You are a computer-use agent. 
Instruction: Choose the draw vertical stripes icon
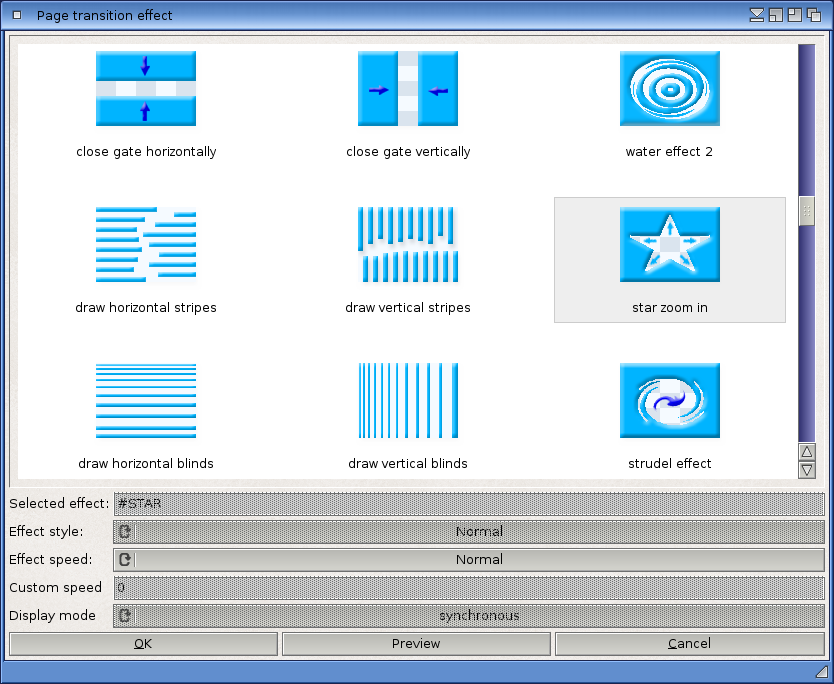[408, 244]
